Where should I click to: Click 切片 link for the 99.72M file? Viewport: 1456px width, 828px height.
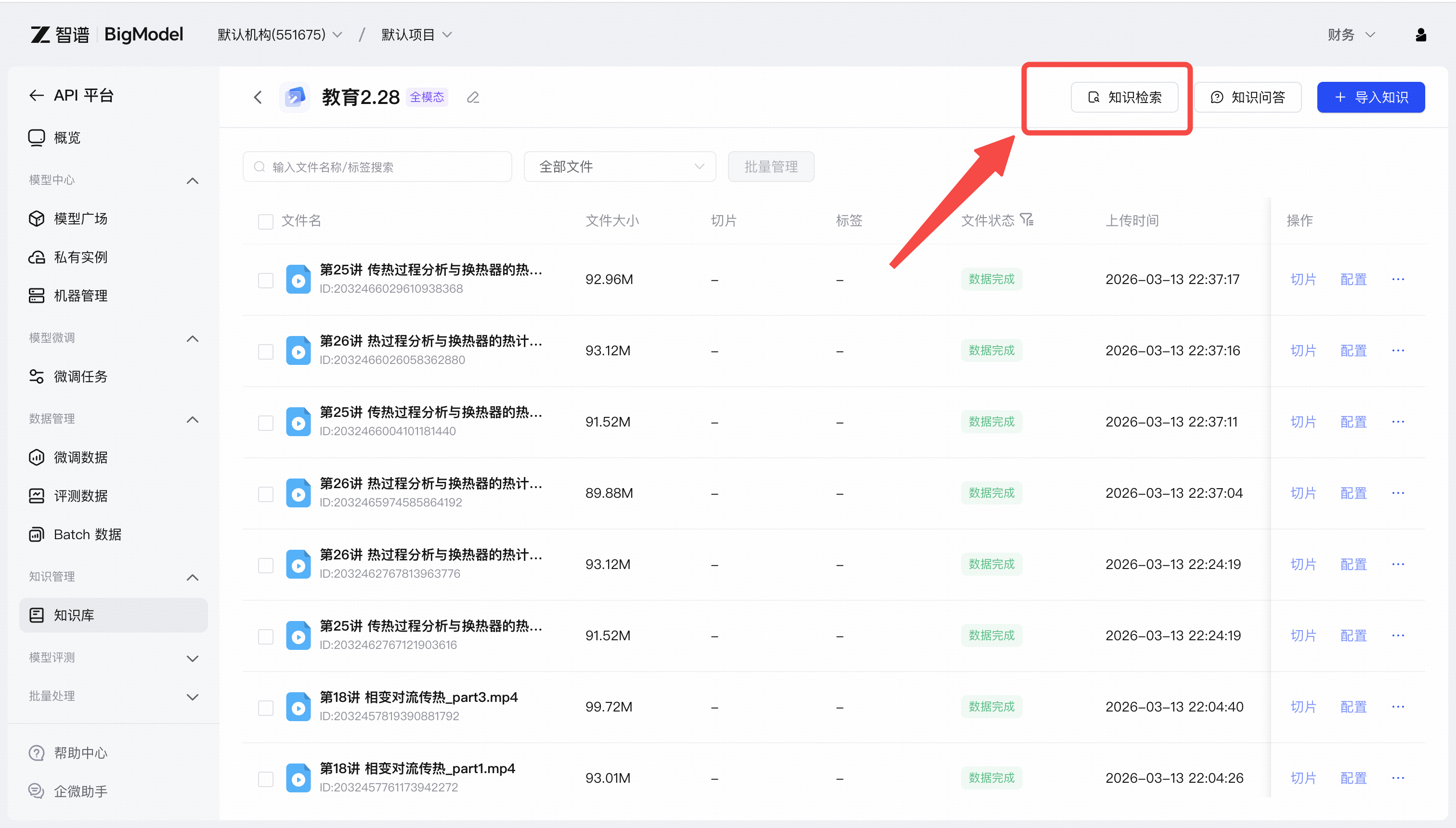[x=1303, y=707]
